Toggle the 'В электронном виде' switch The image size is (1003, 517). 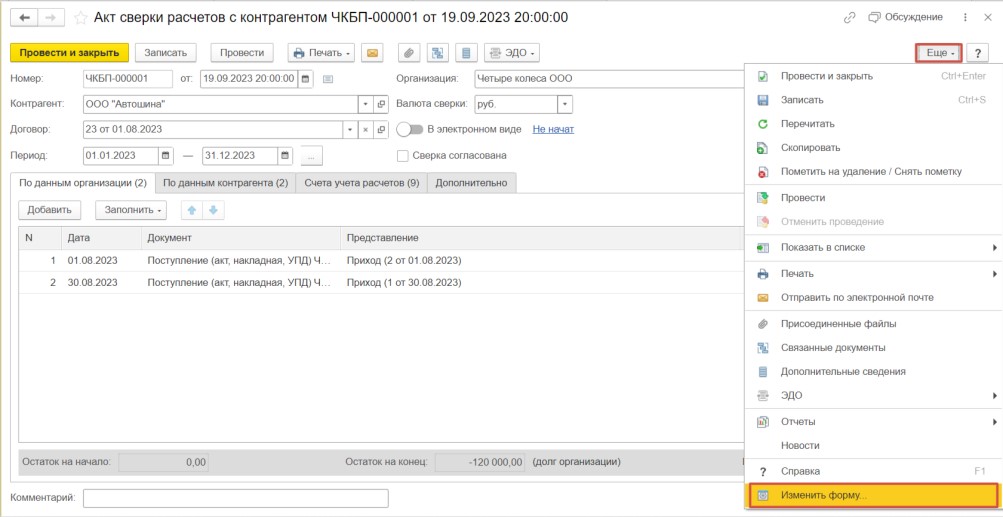click(409, 129)
